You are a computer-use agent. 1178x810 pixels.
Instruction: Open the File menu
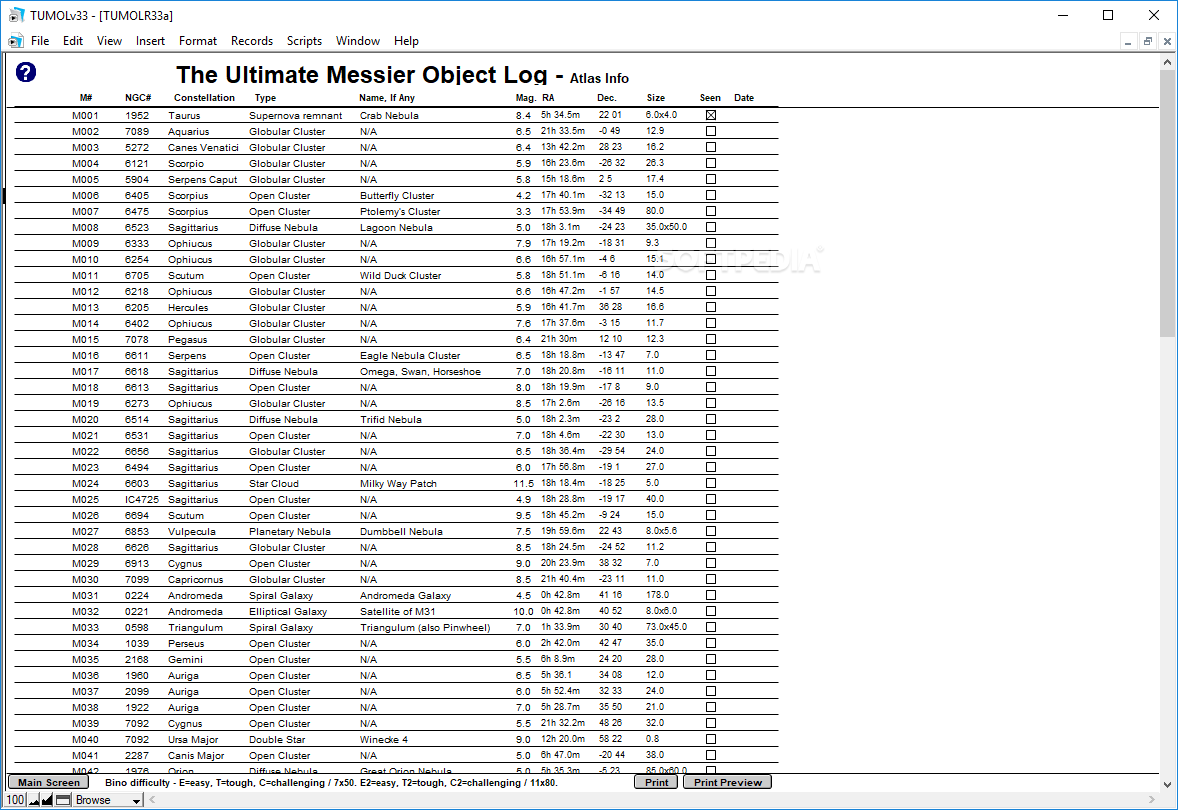40,41
